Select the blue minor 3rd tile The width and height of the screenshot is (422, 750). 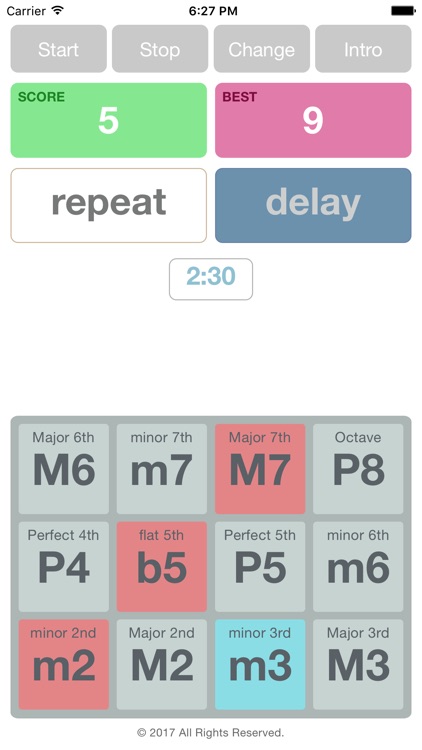coord(260,664)
